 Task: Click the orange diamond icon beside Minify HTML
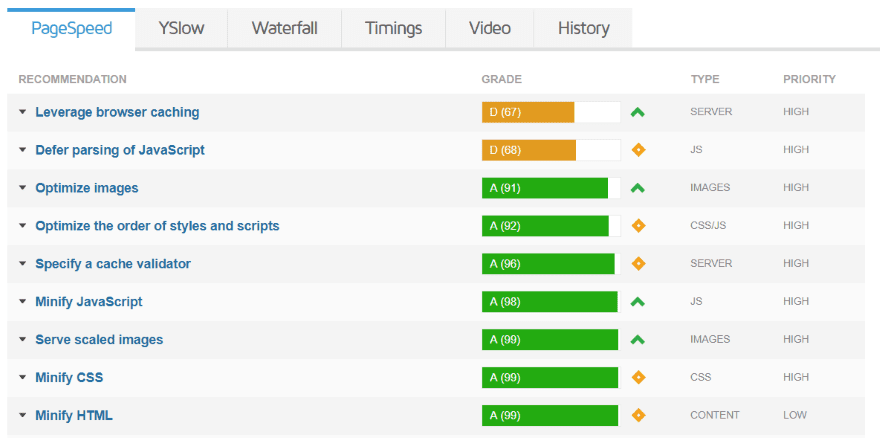click(638, 416)
